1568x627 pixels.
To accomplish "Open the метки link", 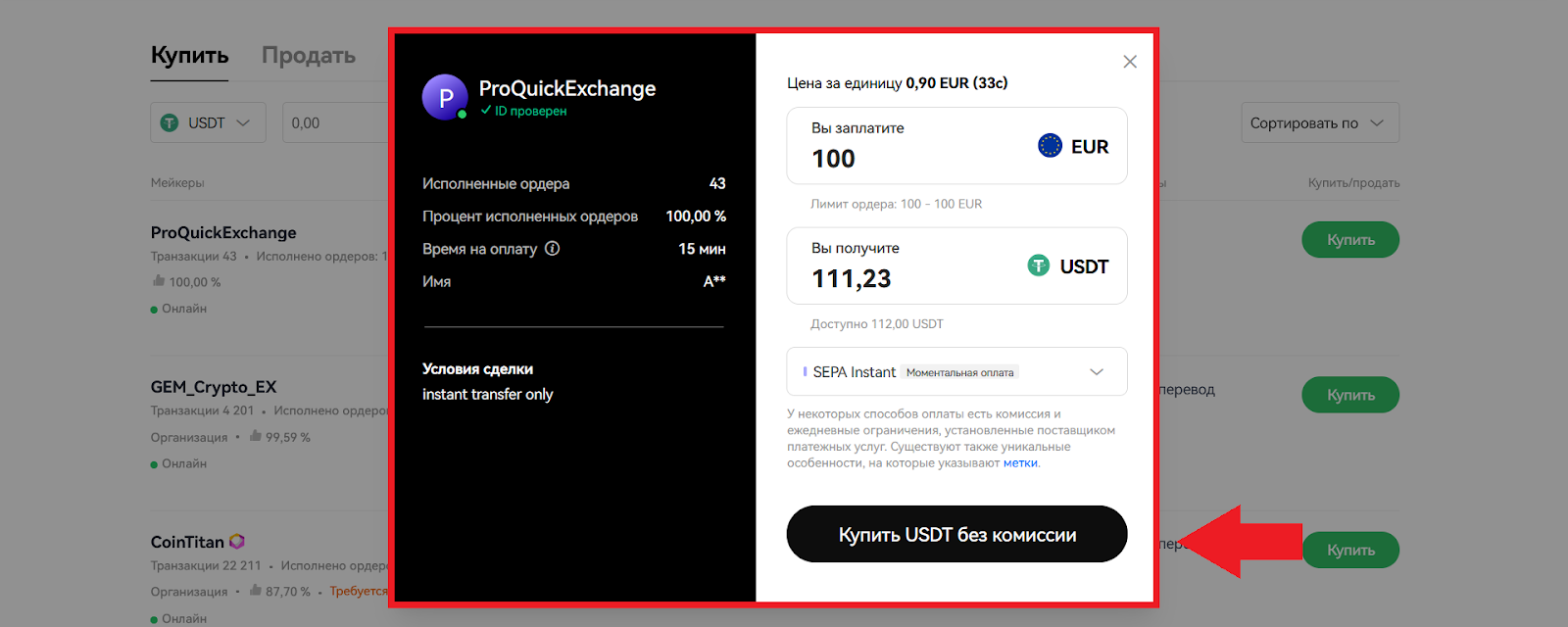I will pyautogui.click(x=1020, y=463).
